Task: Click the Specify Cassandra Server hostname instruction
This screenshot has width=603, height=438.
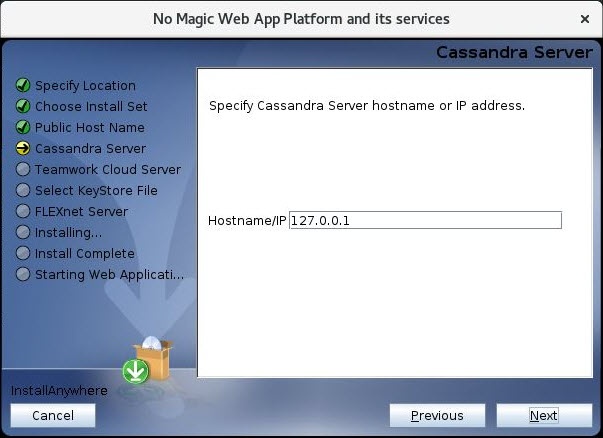Action: coord(367,106)
